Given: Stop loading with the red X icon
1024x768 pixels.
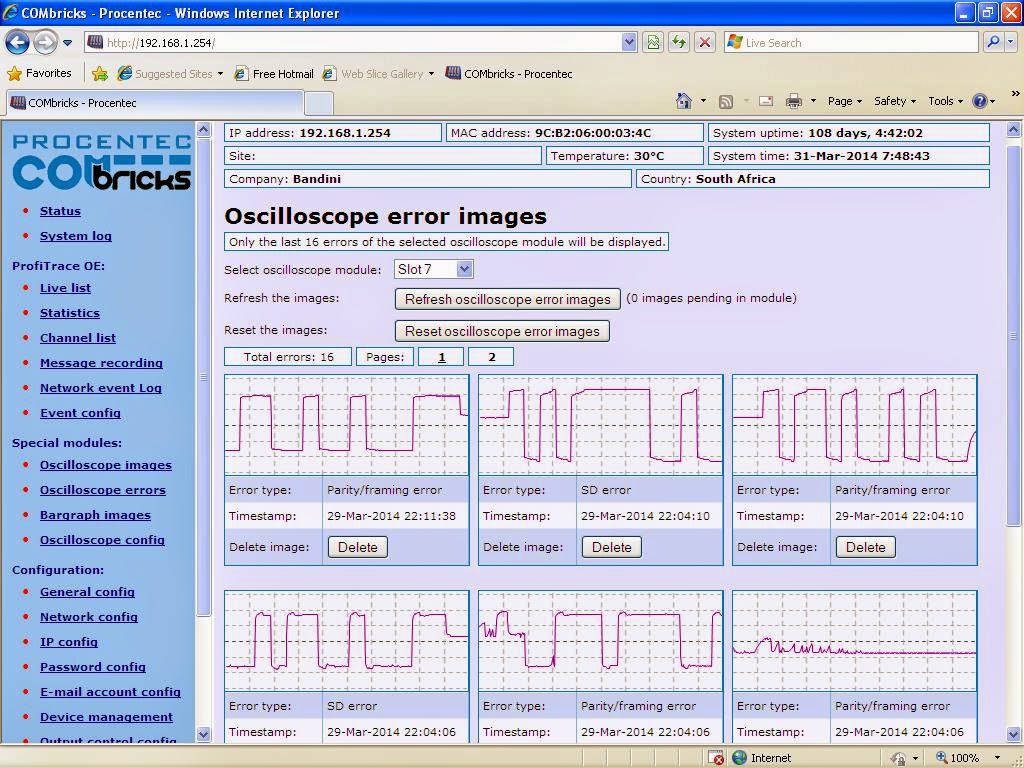Looking at the screenshot, I should pyautogui.click(x=705, y=43).
